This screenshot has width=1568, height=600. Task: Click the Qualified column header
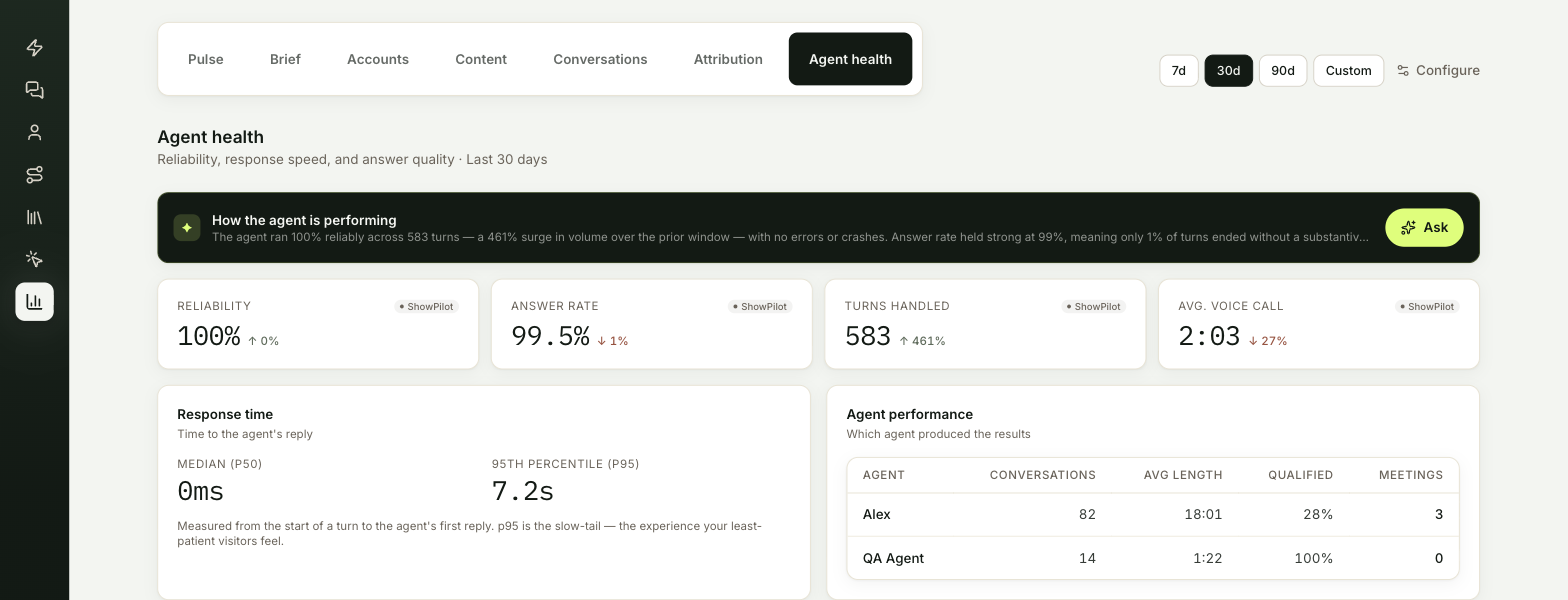[1301, 475]
